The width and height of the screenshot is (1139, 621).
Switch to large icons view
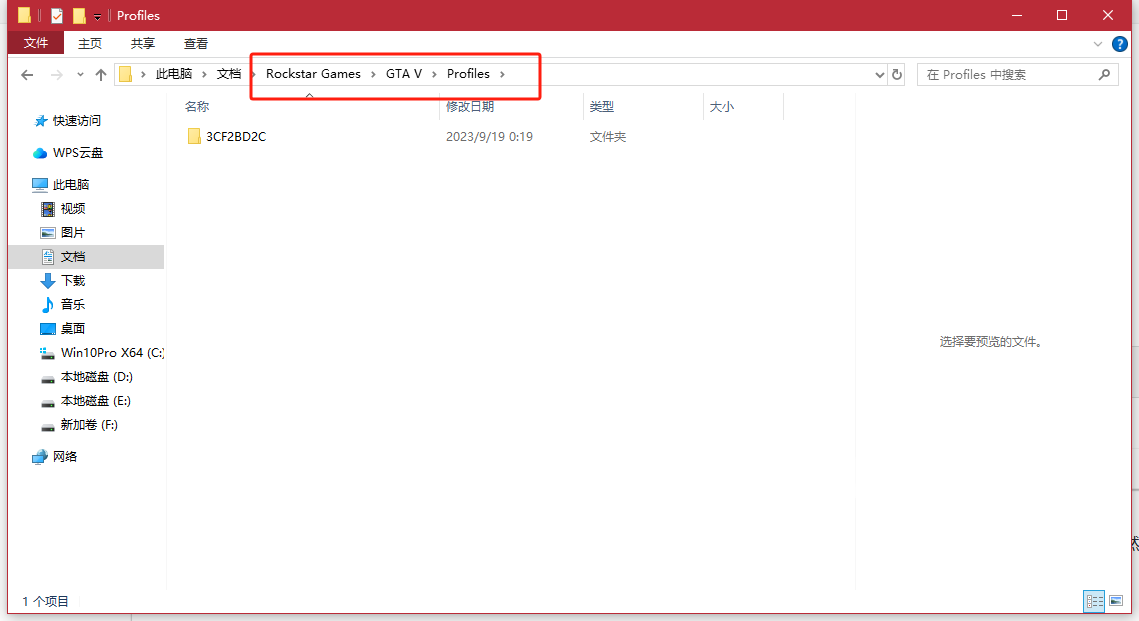1116,601
